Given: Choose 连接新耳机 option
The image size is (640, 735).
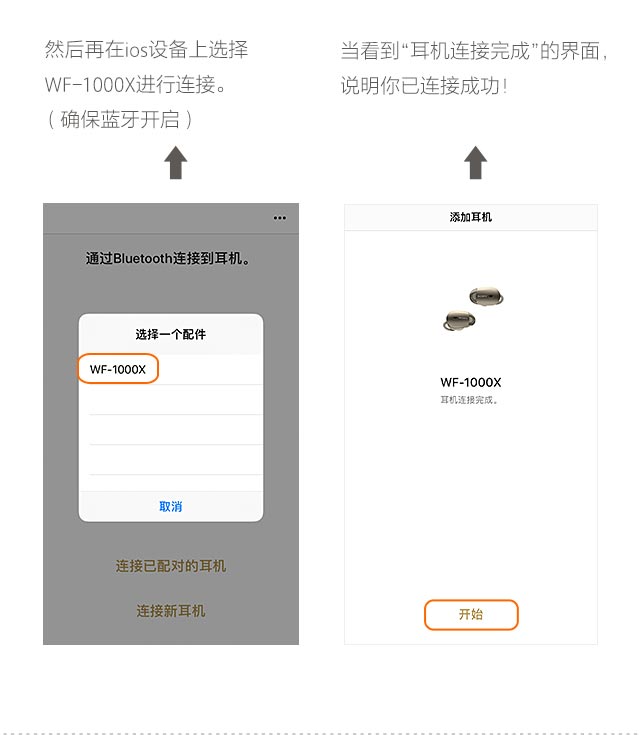Looking at the screenshot, I should 171,611.
